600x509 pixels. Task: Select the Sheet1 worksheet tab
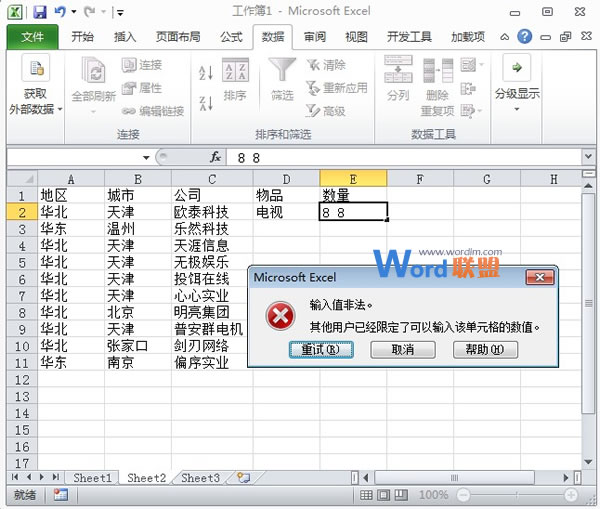click(92, 478)
